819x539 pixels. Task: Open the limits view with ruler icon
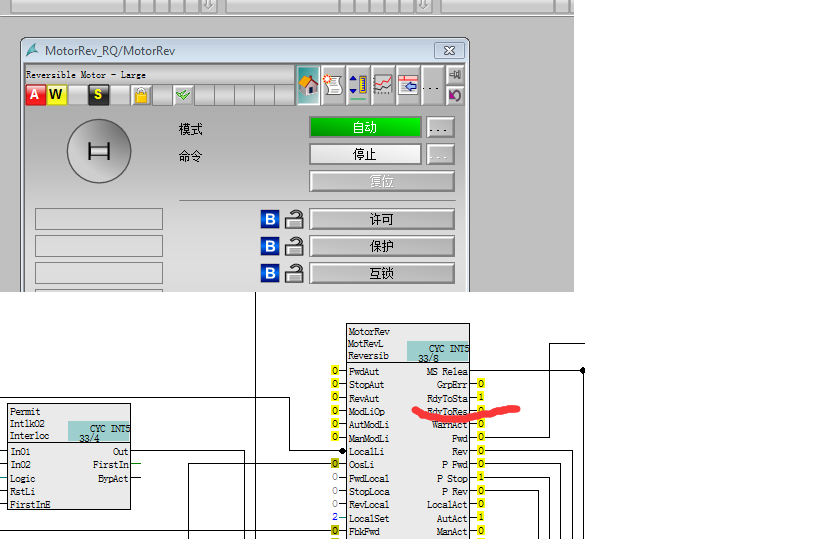(x=358, y=85)
